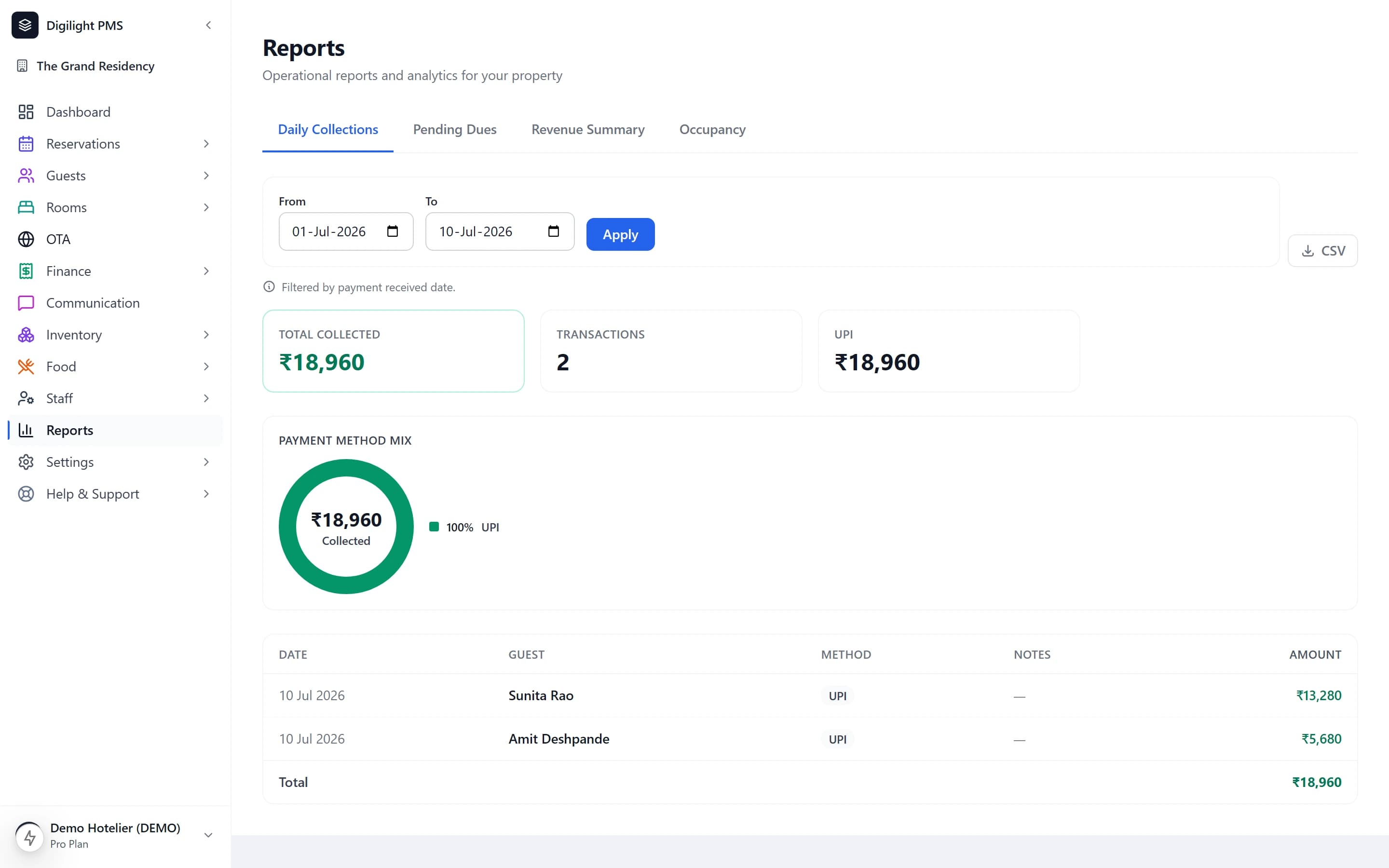Click the DATE column header
Viewport: 1389px width, 868px height.
(x=293, y=654)
